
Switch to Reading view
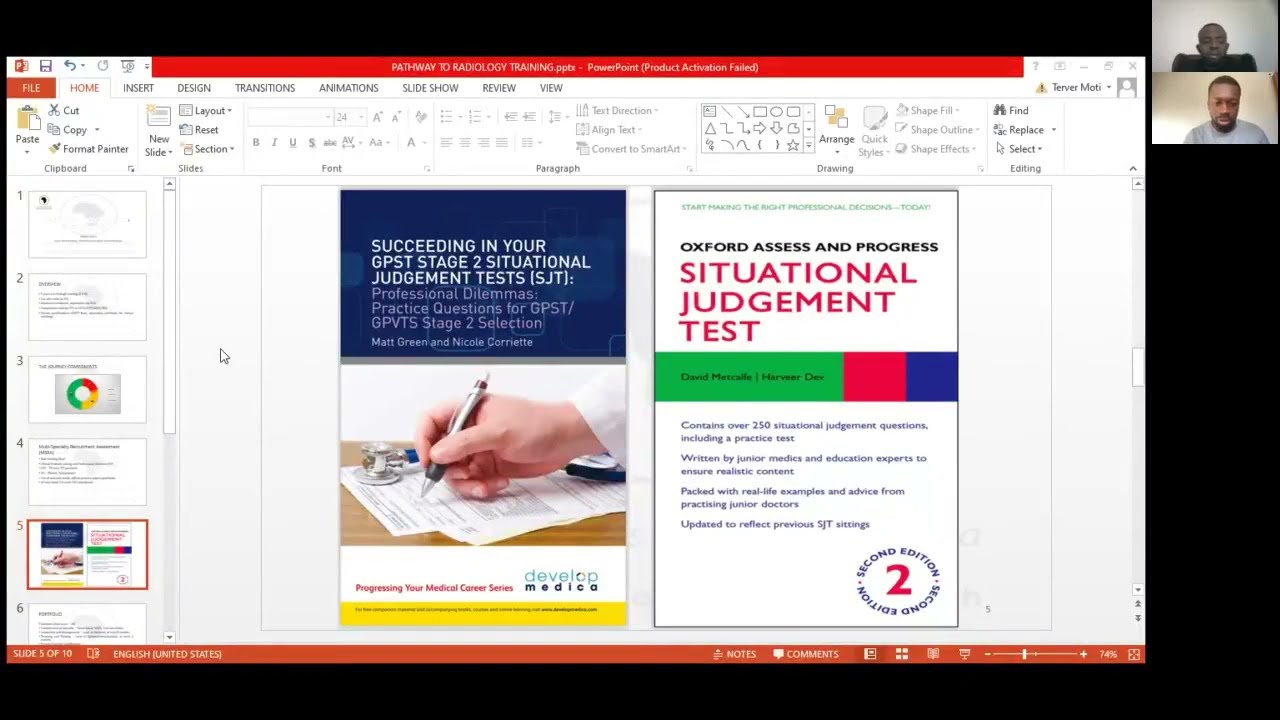[933, 654]
